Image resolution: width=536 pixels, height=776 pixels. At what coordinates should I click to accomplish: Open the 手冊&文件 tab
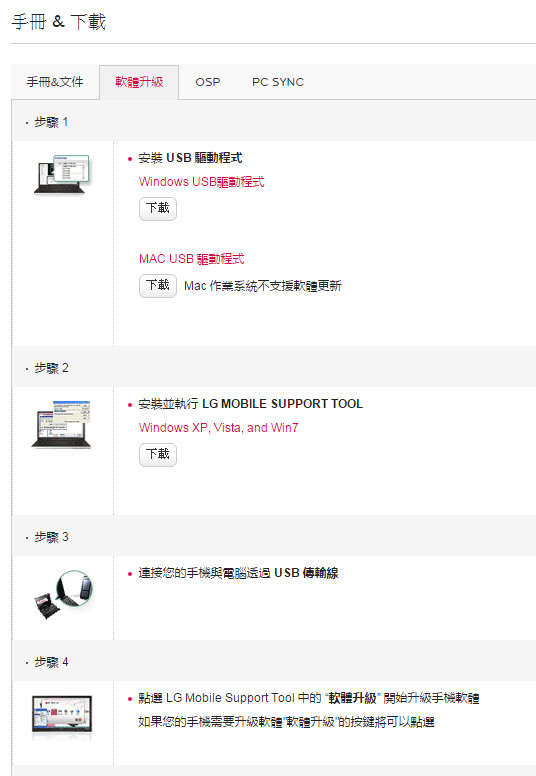click(55, 82)
